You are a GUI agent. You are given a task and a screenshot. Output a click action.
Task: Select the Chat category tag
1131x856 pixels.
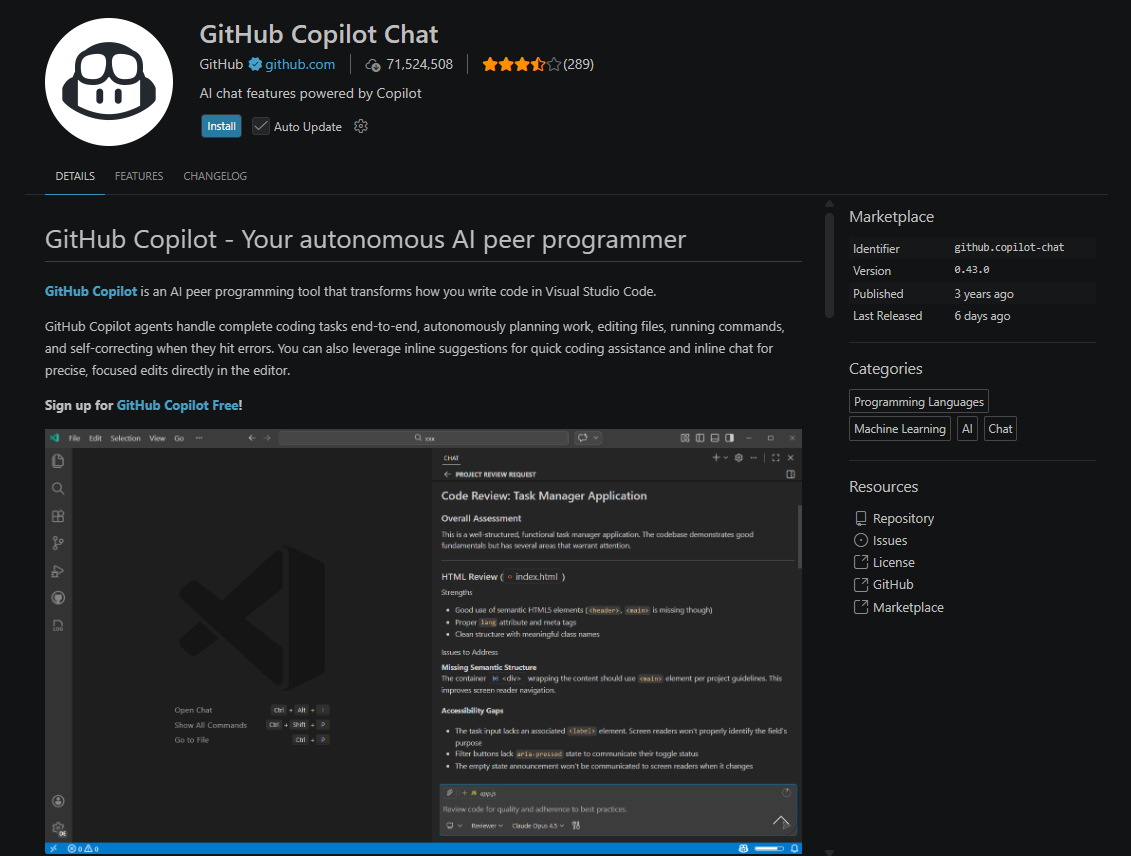1000,428
